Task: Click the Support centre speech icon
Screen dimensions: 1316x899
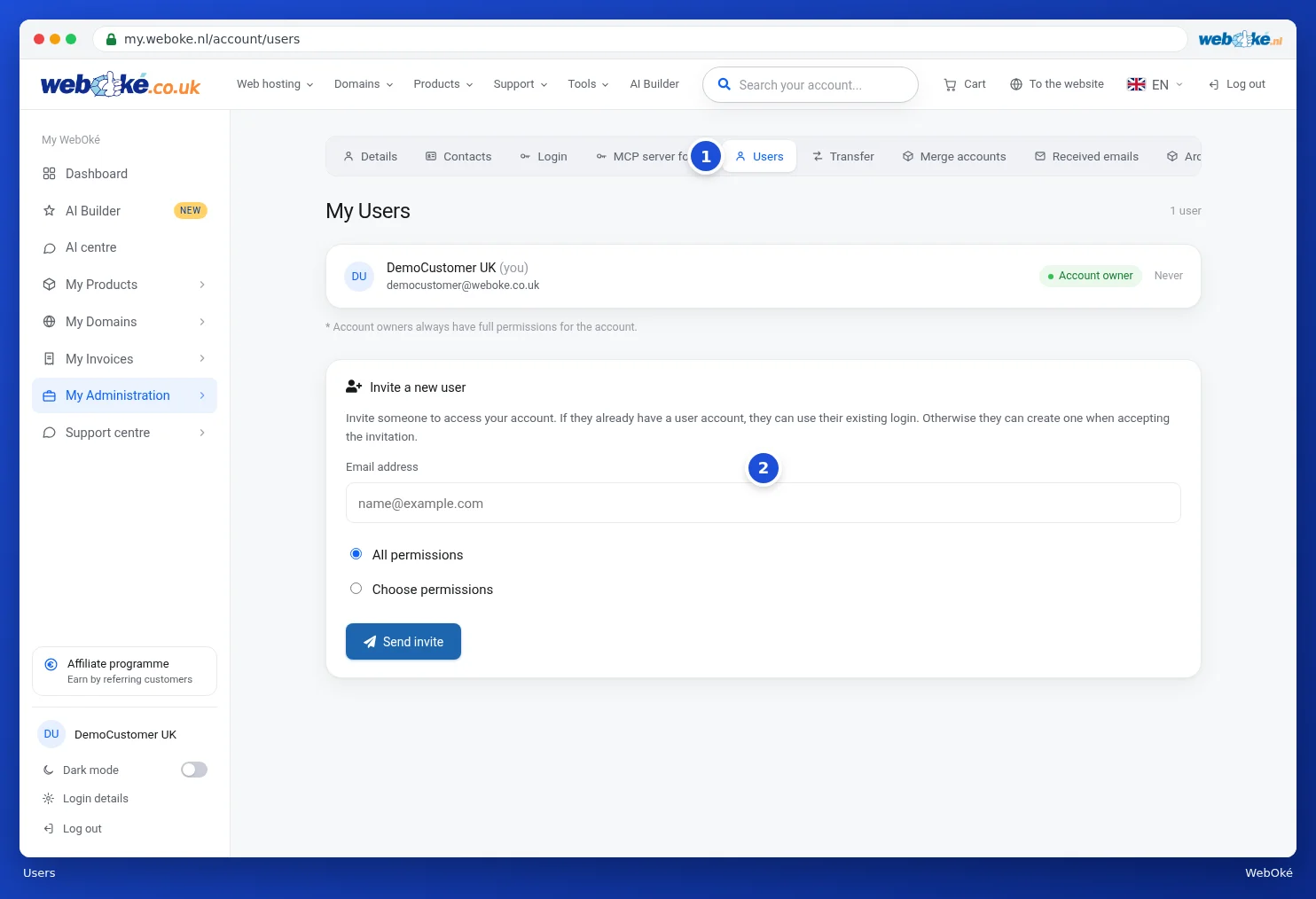Action: click(x=50, y=433)
